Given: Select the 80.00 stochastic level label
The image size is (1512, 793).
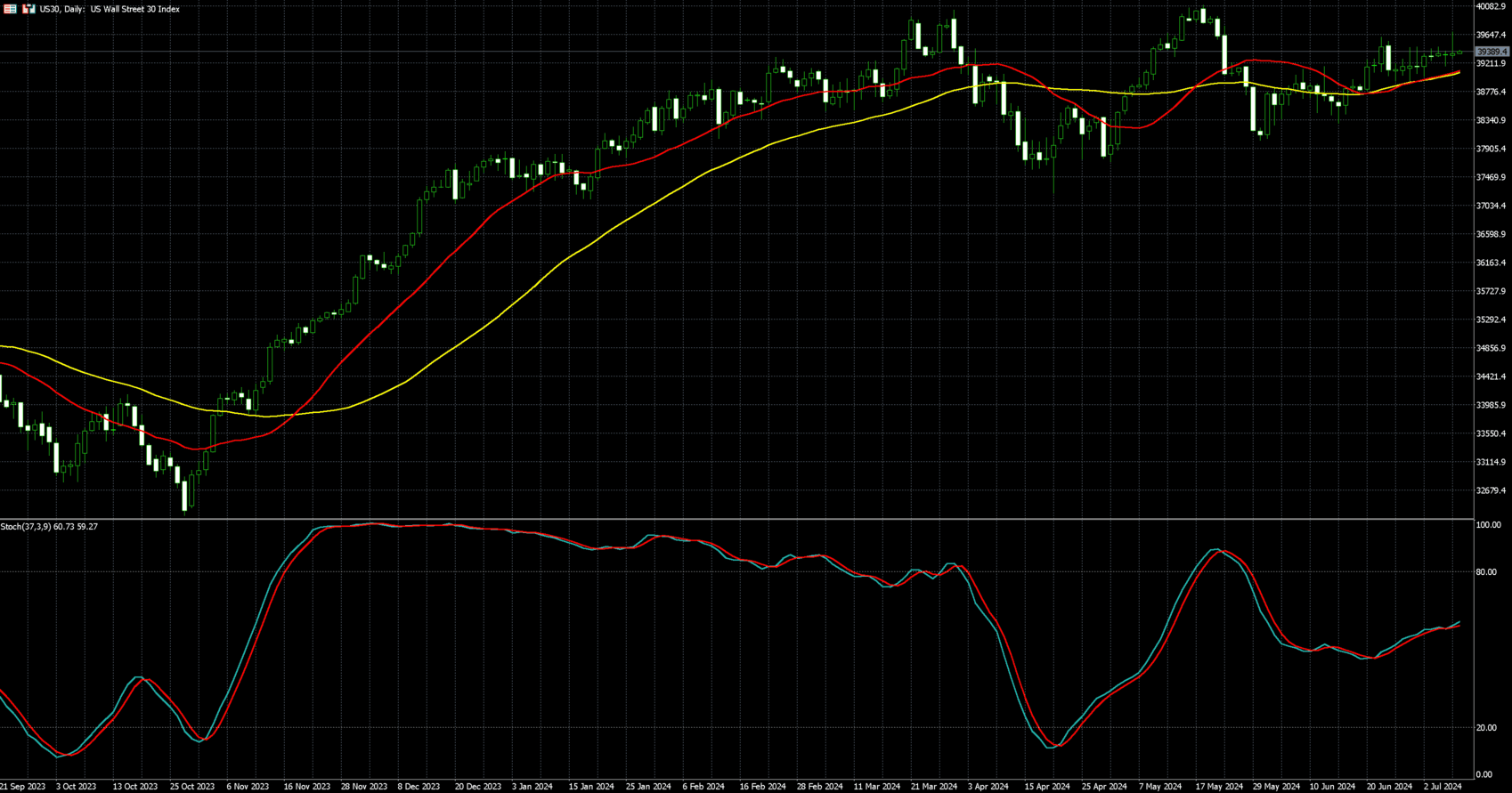Looking at the screenshot, I should click(x=1485, y=572).
